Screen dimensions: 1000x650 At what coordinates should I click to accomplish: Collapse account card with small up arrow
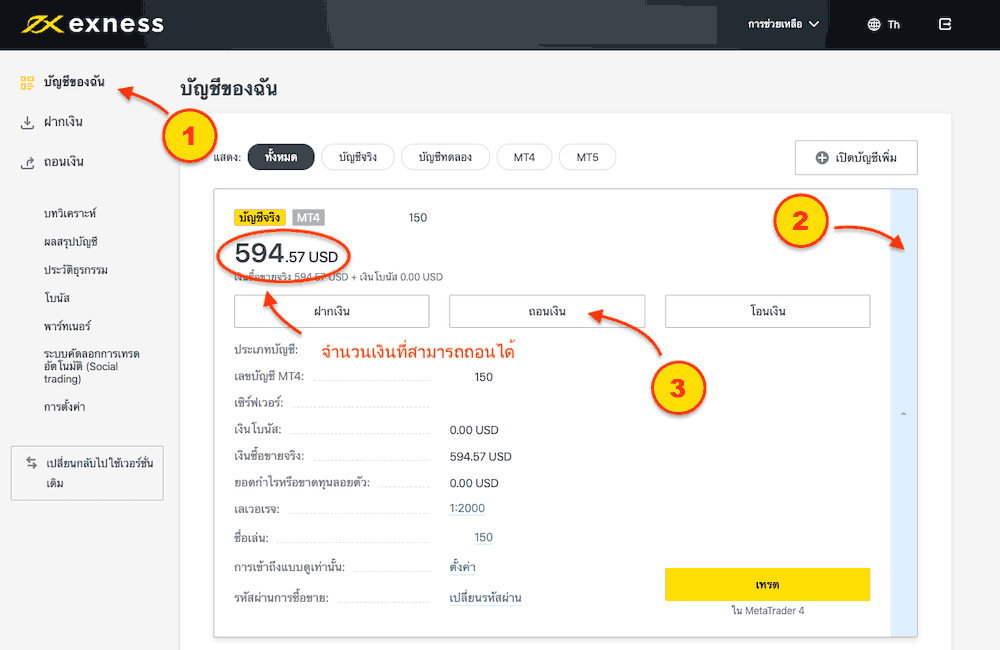click(903, 414)
